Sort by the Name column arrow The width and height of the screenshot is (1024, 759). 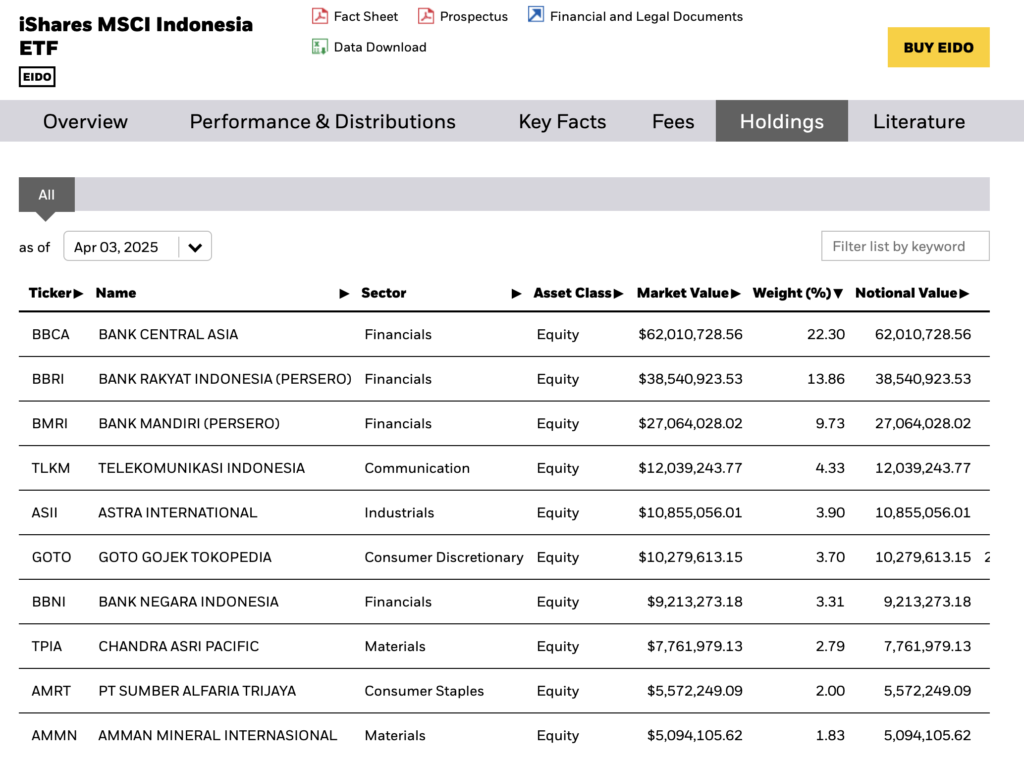point(344,293)
